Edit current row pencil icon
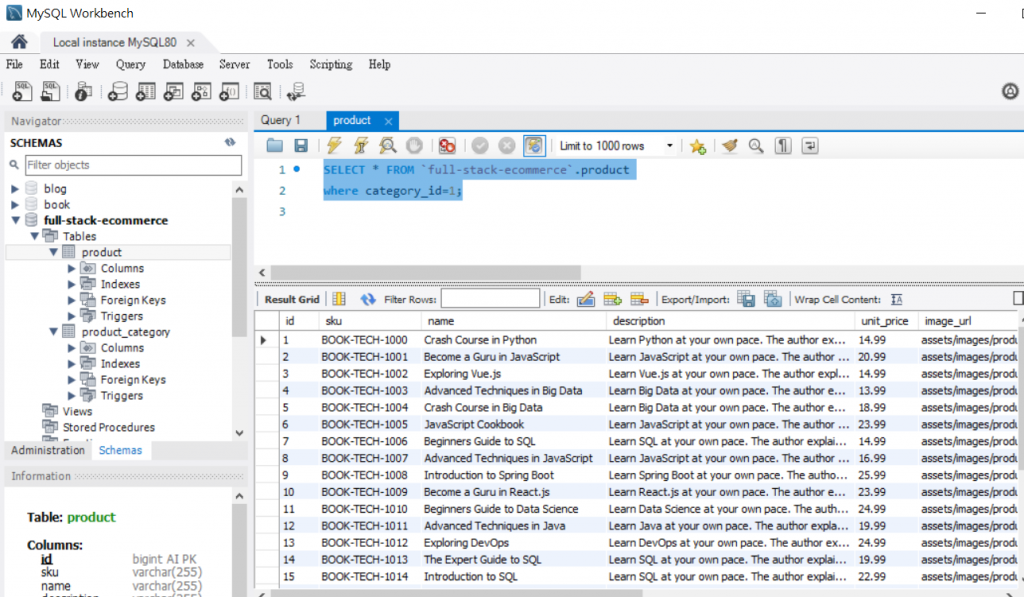Viewport: 1024px width, 597px height. click(586, 299)
